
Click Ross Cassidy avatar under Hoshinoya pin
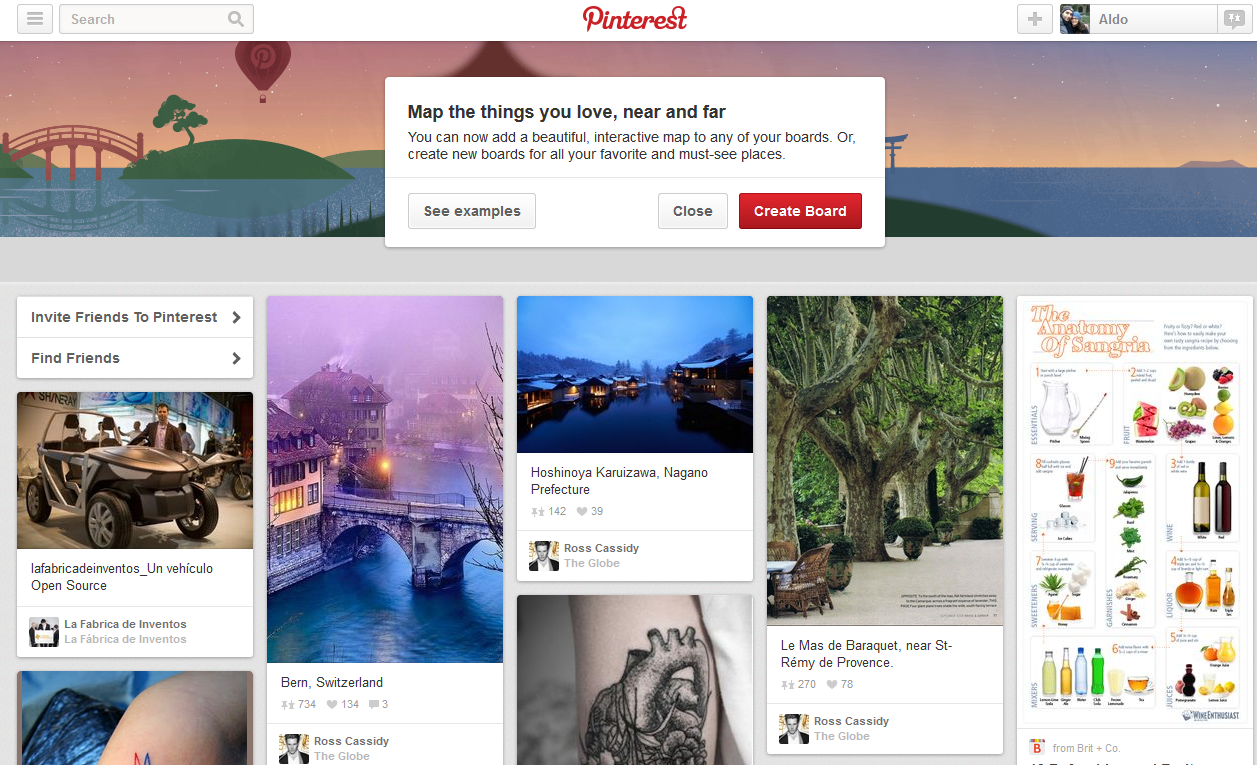(544, 556)
